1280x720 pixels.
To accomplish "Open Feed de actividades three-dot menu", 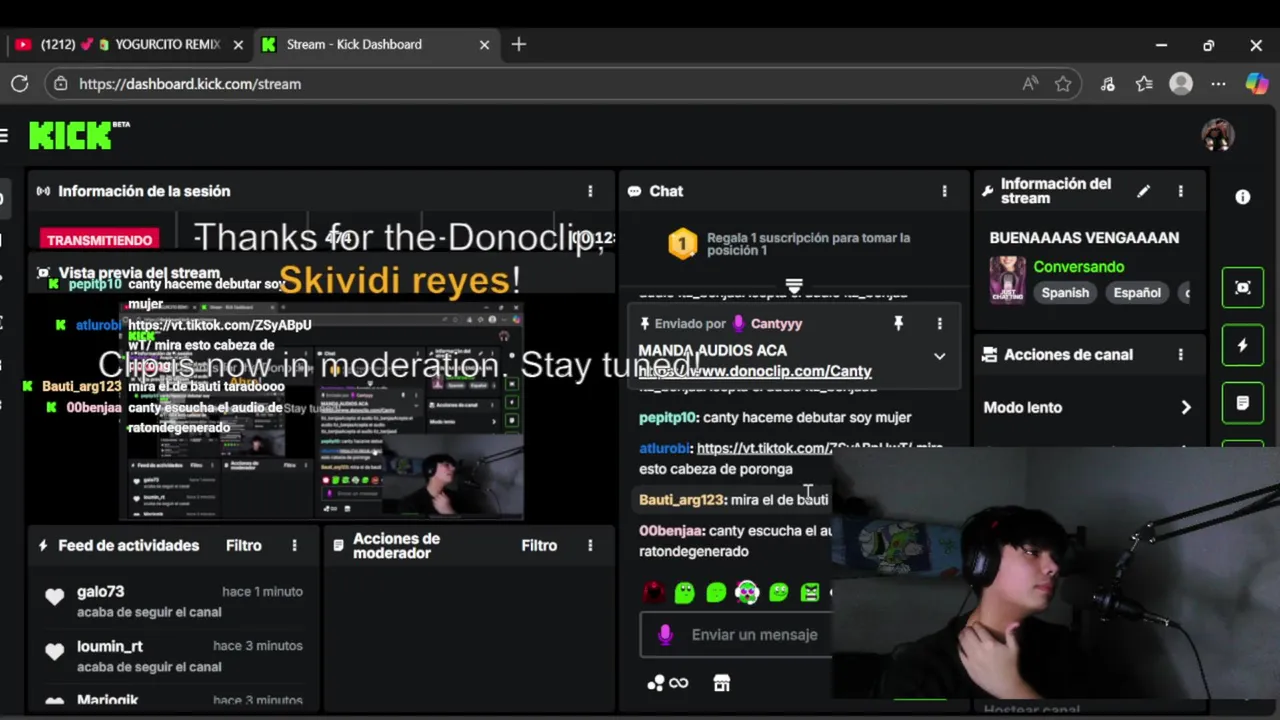I will click(294, 546).
